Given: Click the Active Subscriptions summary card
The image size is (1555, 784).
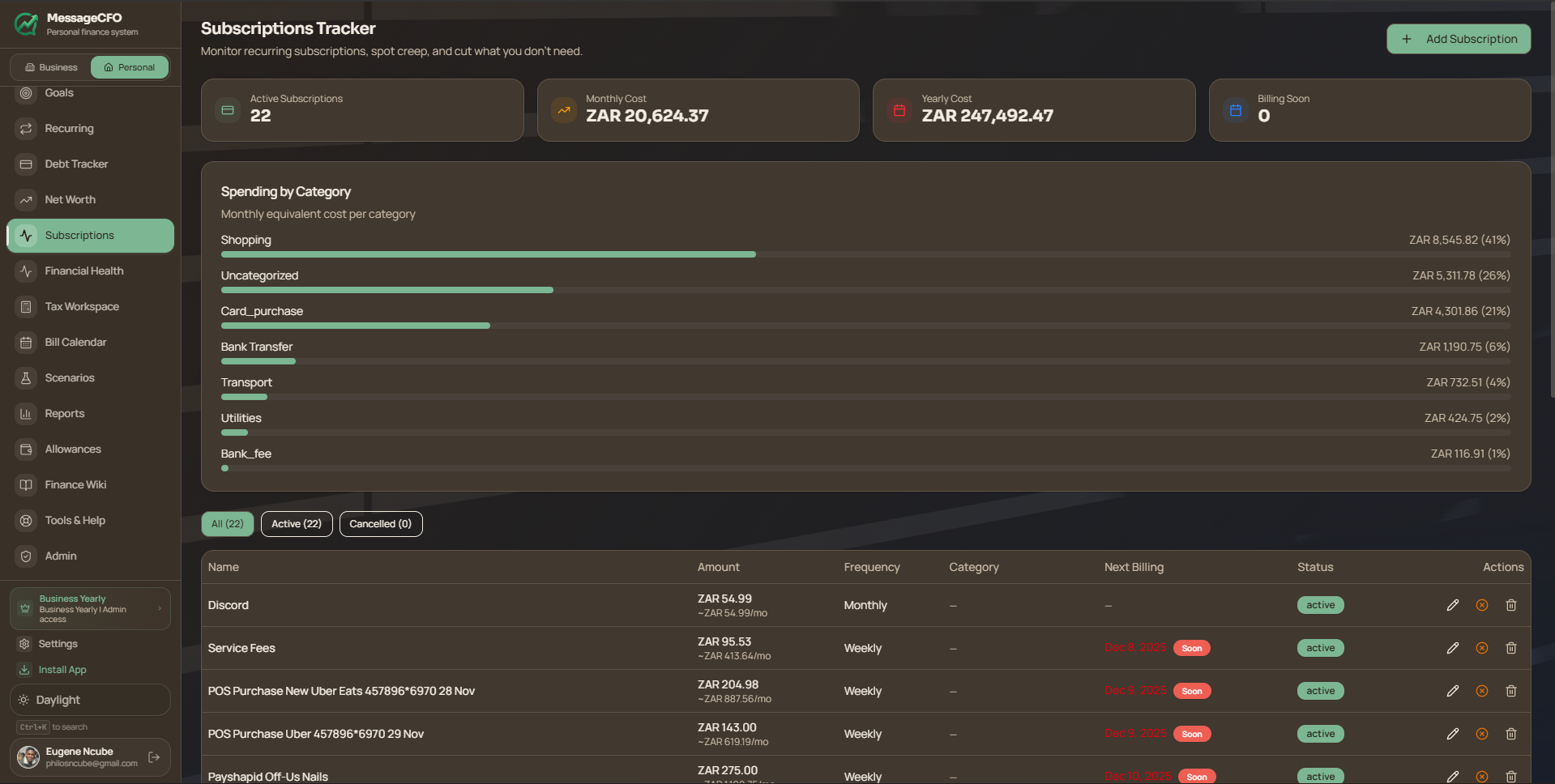Looking at the screenshot, I should tap(362, 110).
